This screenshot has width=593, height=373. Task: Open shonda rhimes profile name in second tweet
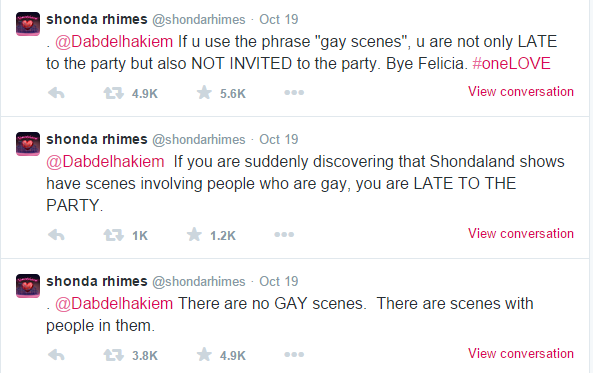pos(97,139)
